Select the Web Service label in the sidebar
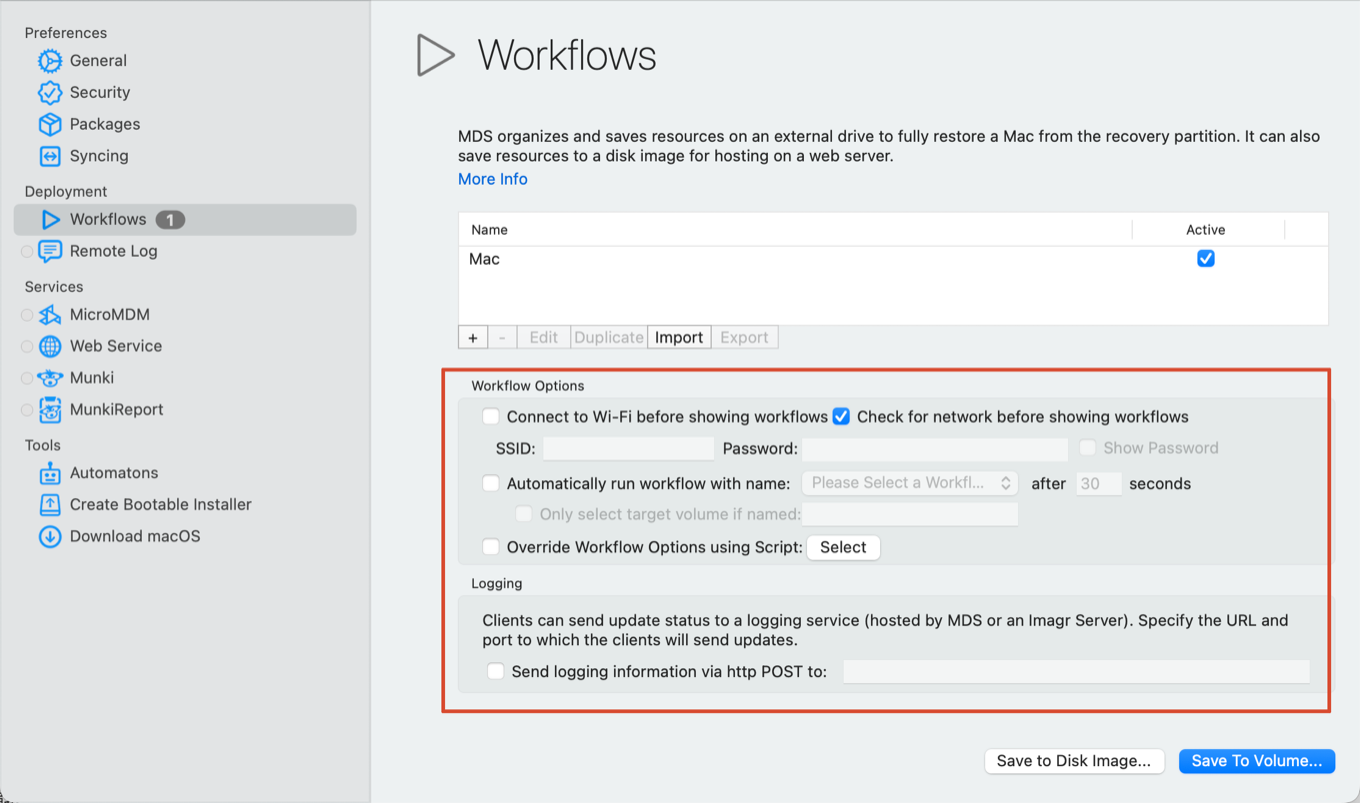 point(116,346)
